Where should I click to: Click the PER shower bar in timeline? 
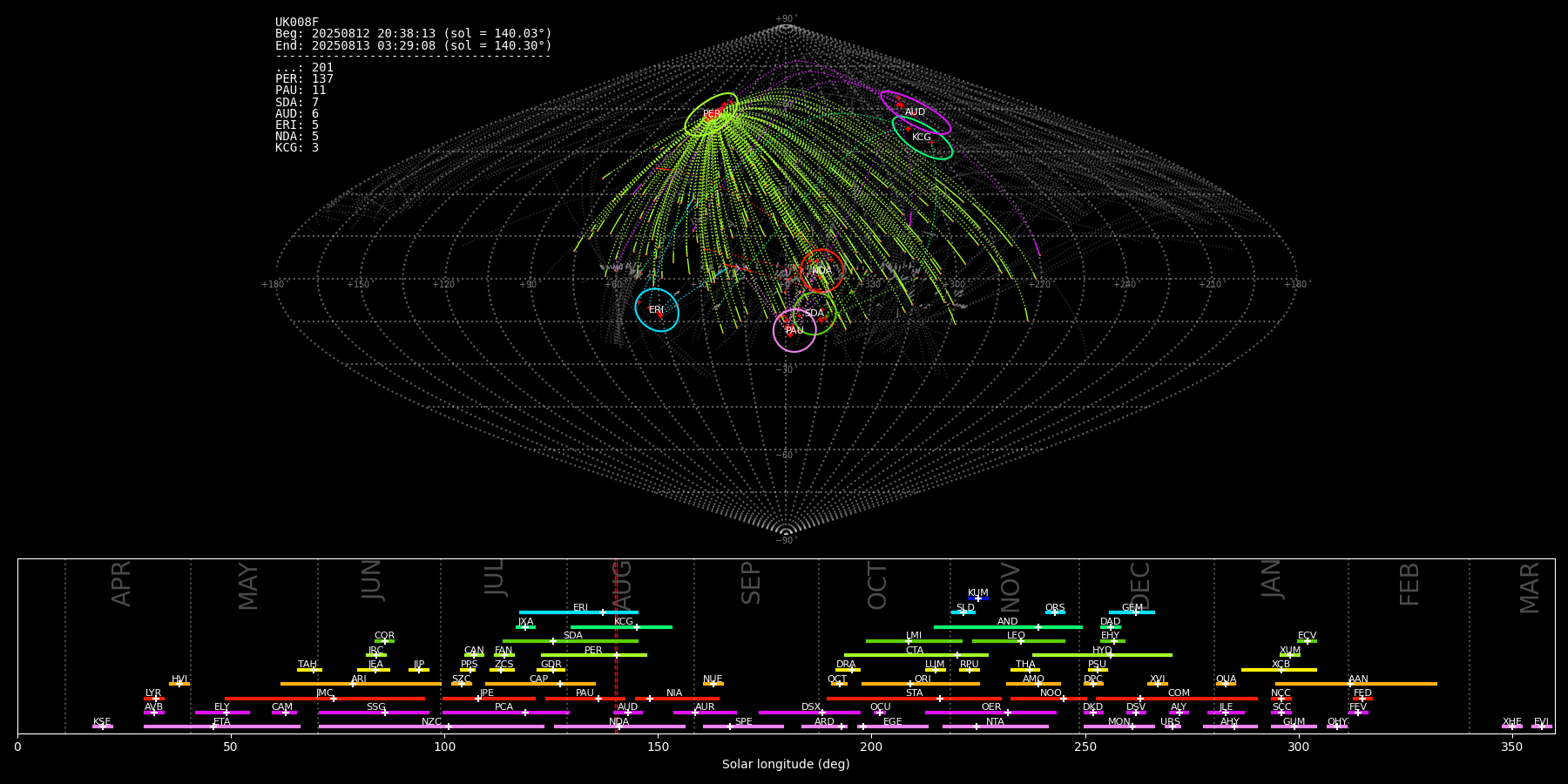click(594, 655)
